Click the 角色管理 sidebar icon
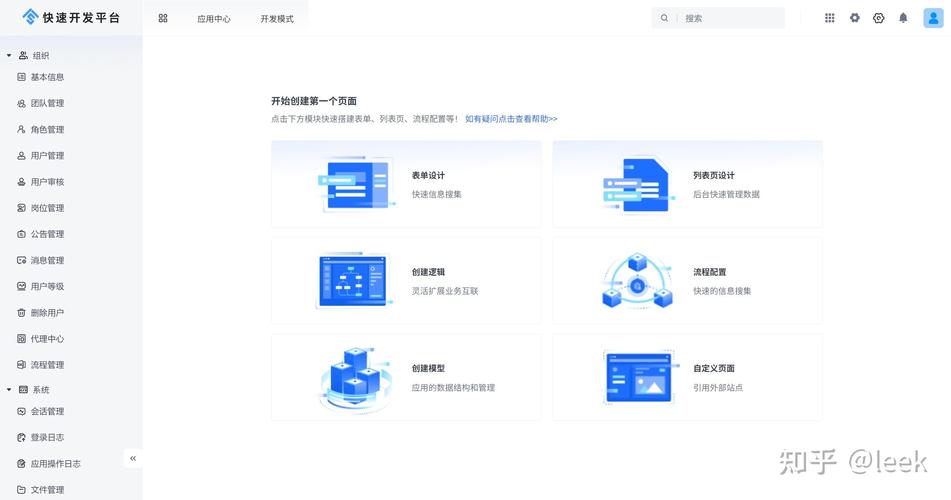 click(21, 129)
